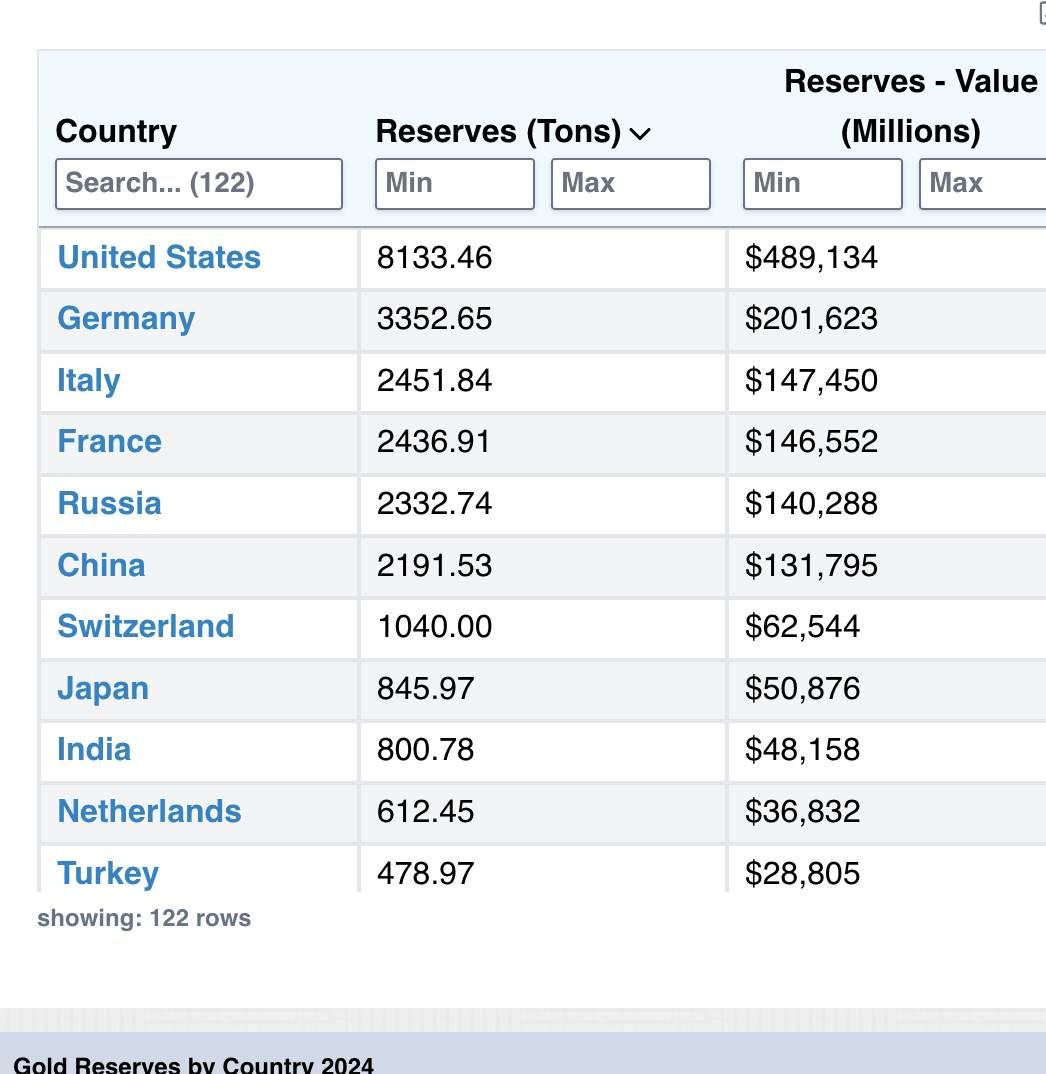Screen dimensions: 1046x1074
Task: Open the United States link
Action: 159,258
